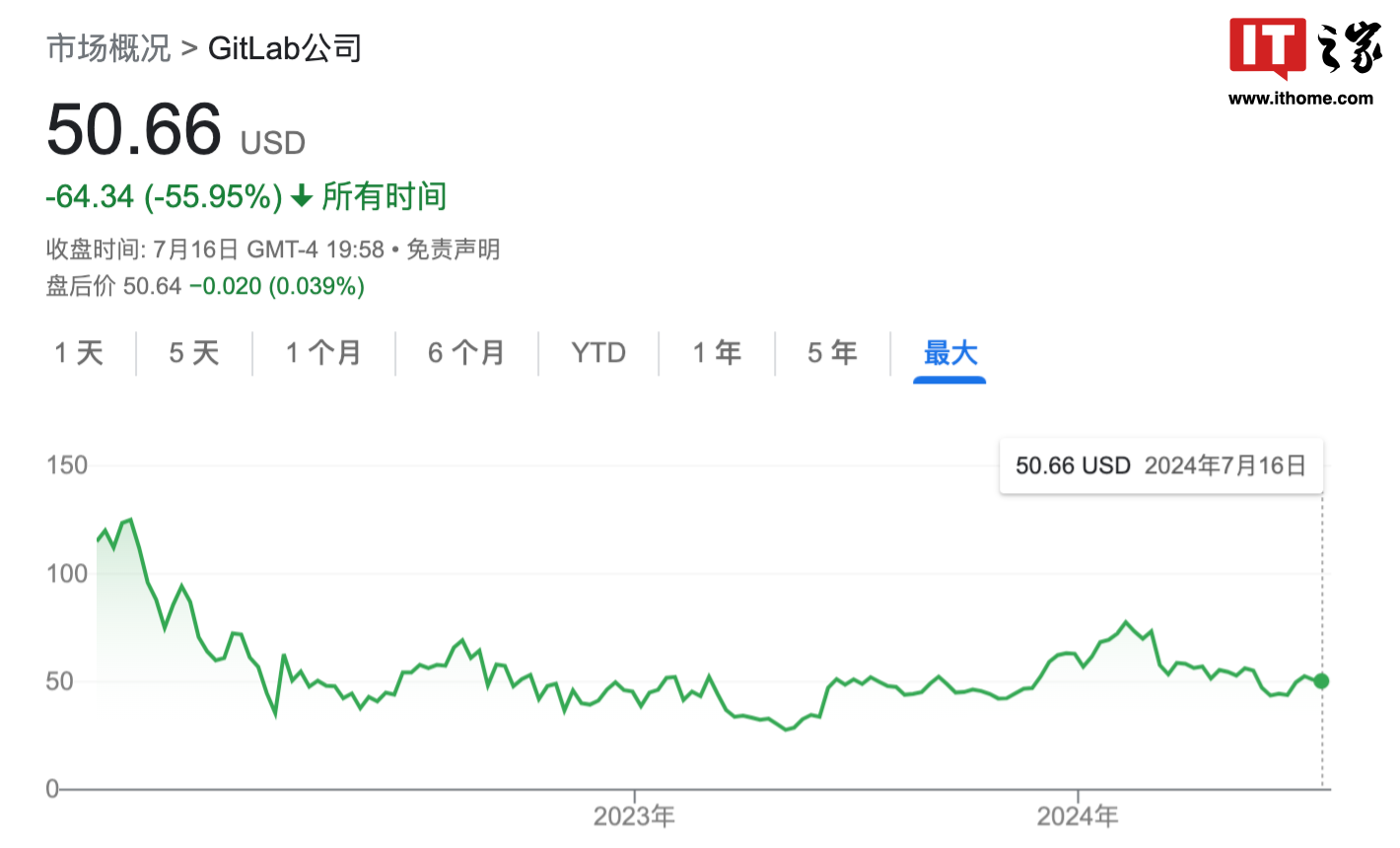
Task: Click the price tooltip showing 50.66 USD
Action: (1160, 465)
